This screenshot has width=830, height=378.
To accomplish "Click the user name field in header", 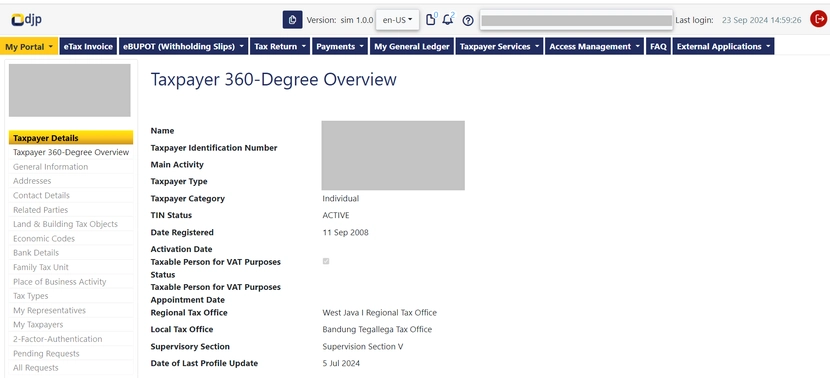I will (576, 20).
